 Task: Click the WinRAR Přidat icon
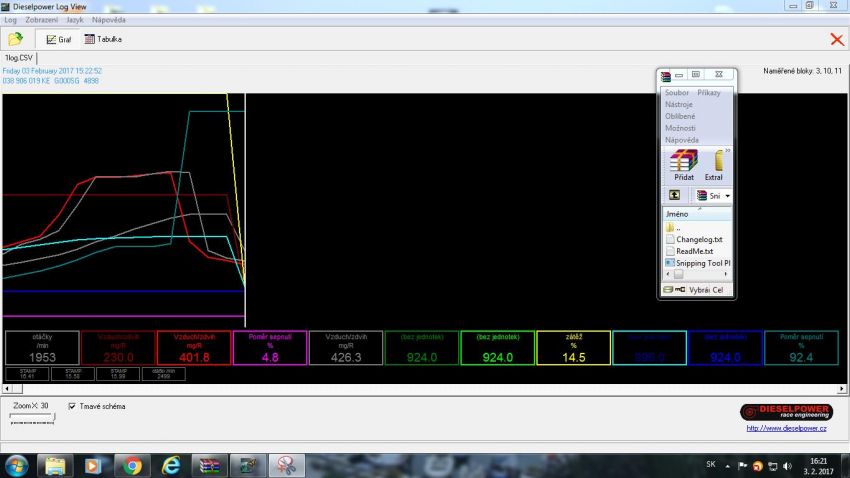click(684, 165)
